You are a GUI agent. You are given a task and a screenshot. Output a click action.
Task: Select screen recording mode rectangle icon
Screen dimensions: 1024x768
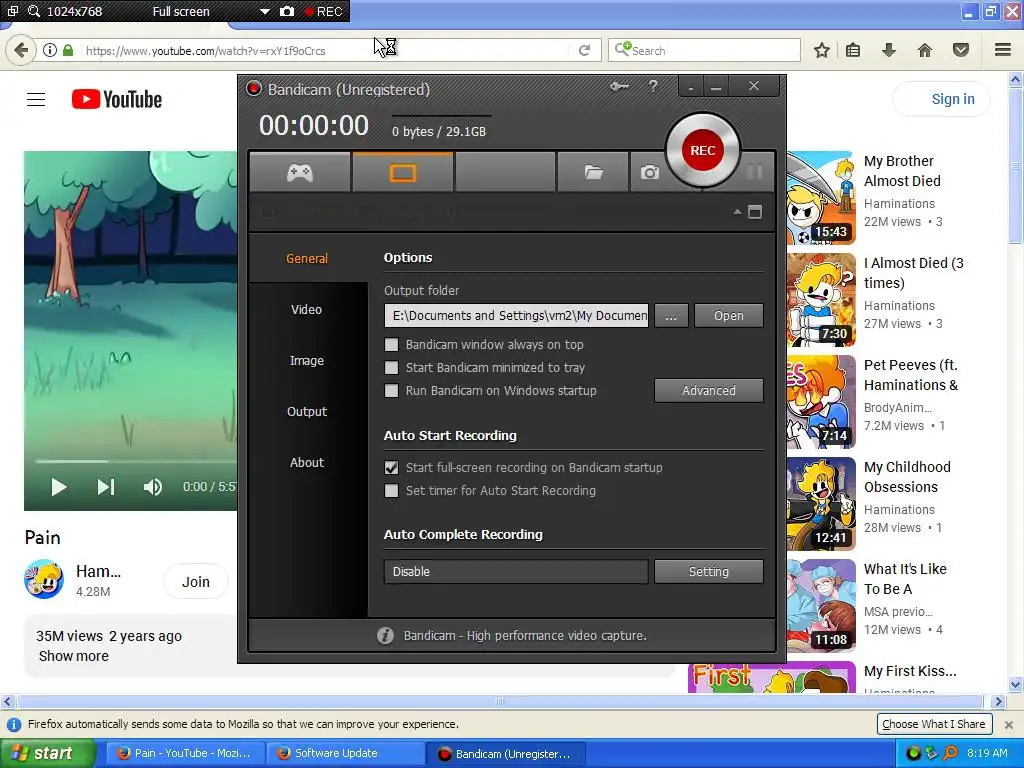(402, 172)
